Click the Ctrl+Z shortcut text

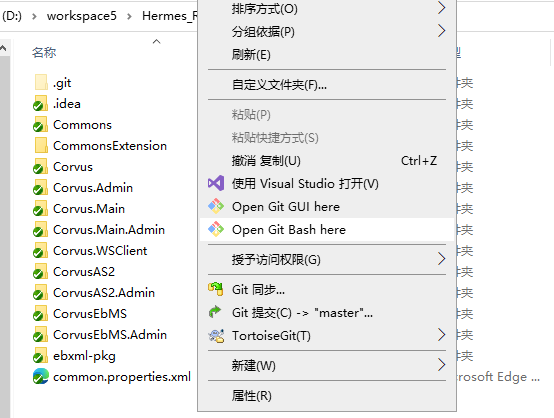tap(419, 161)
